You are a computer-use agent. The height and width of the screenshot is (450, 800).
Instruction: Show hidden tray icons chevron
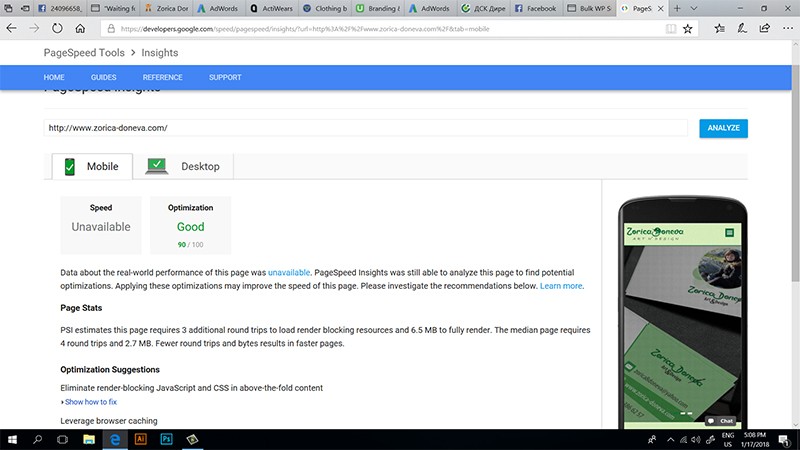coord(670,440)
